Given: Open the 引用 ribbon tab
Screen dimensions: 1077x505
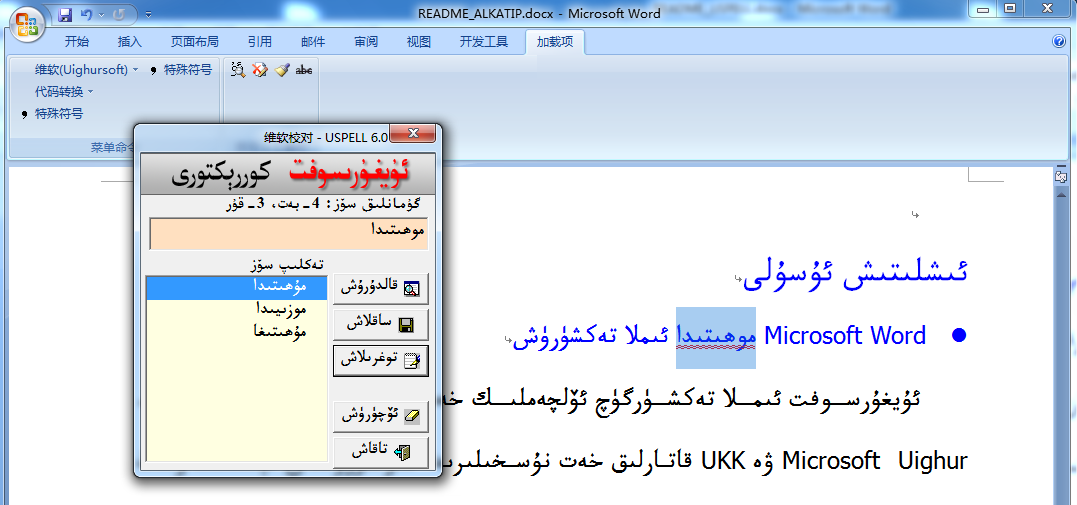Looking at the screenshot, I should click(x=260, y=42).
